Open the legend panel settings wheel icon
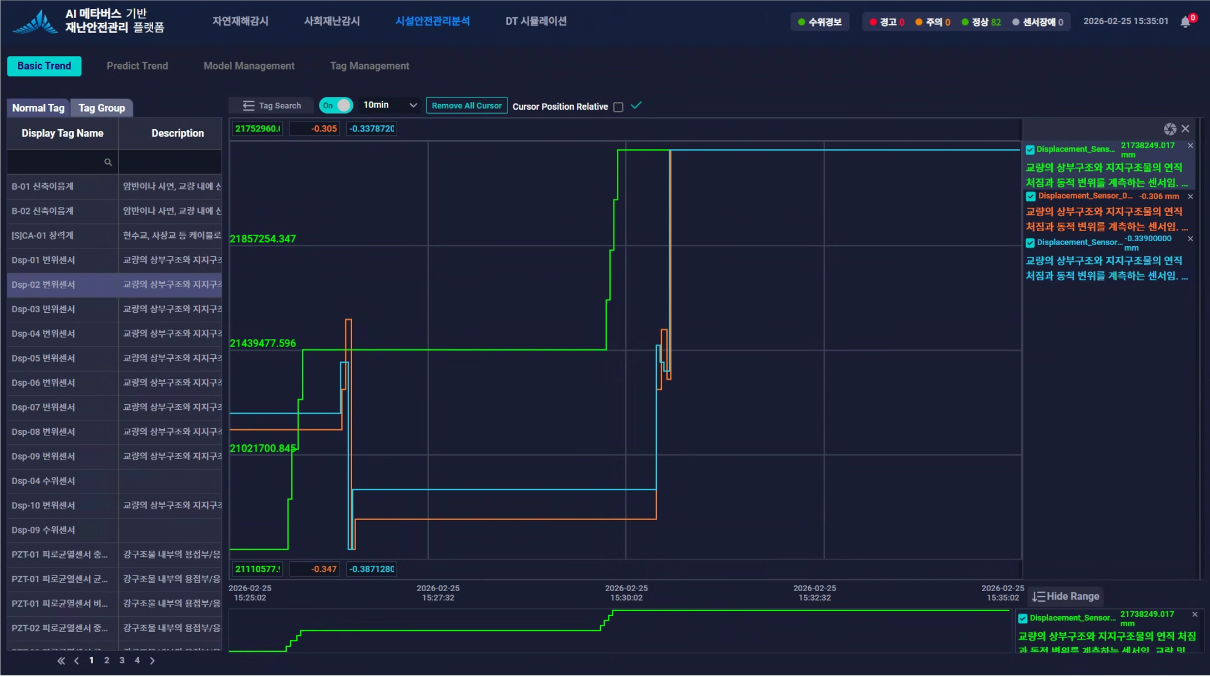Viewport: 1210px width, 677px height. pos(1169,129)
